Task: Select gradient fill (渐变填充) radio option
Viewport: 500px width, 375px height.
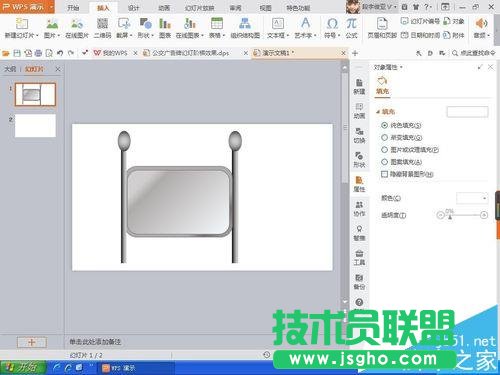Action: (x=384, y=137)
